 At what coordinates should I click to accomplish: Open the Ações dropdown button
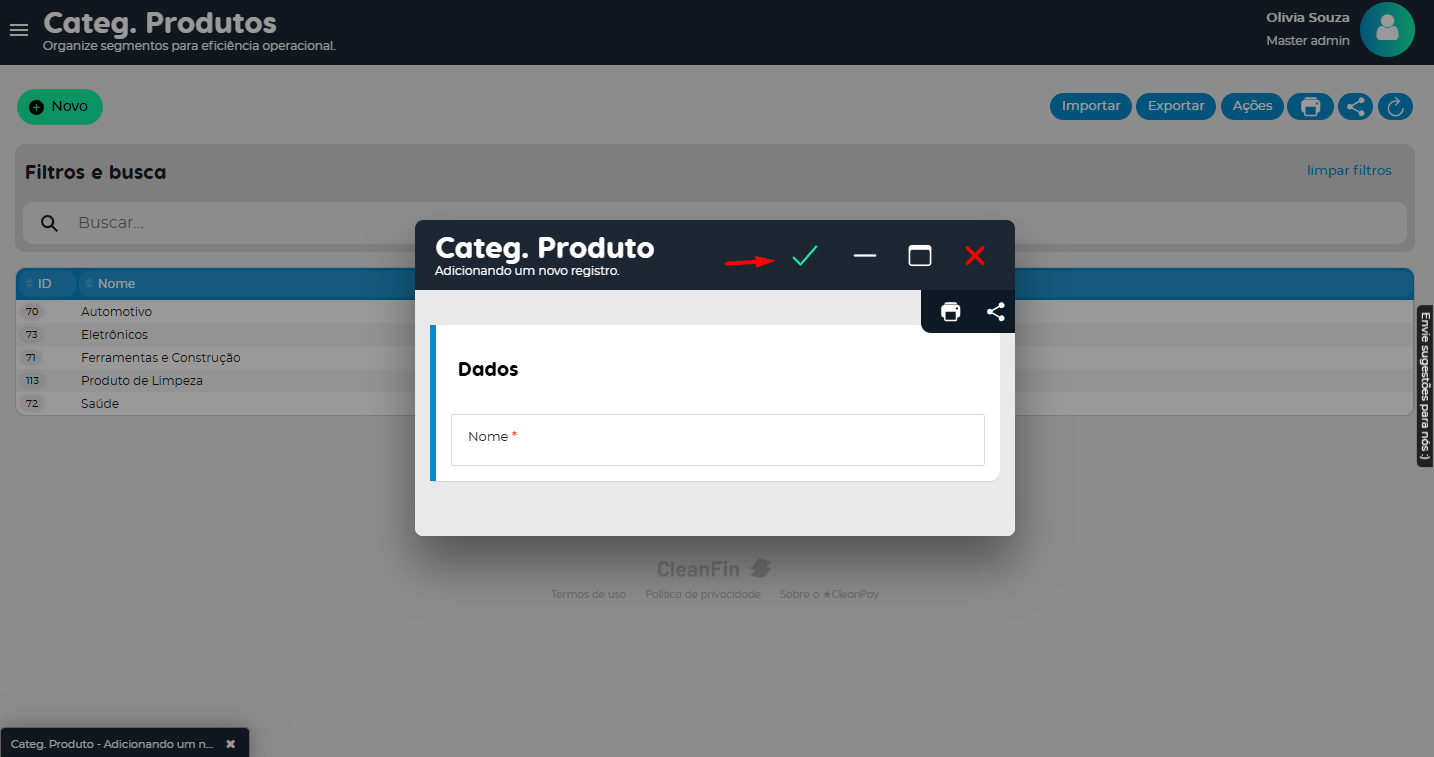1252,106
